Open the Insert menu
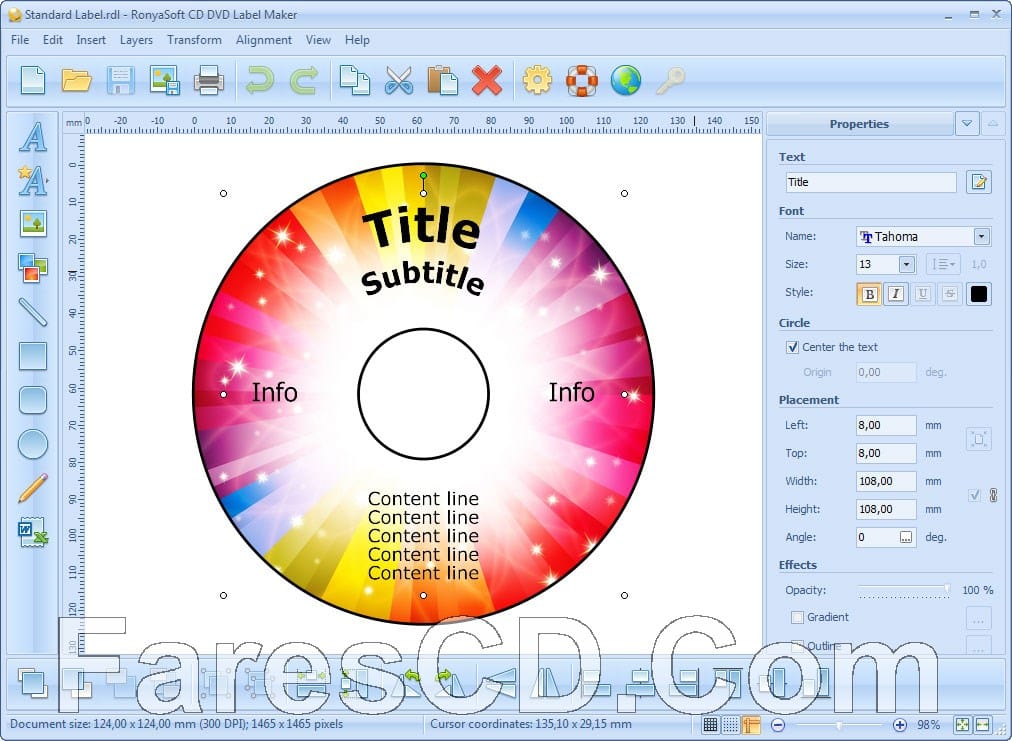Screen dimensions: 1012x741 (x=91, y=40)
